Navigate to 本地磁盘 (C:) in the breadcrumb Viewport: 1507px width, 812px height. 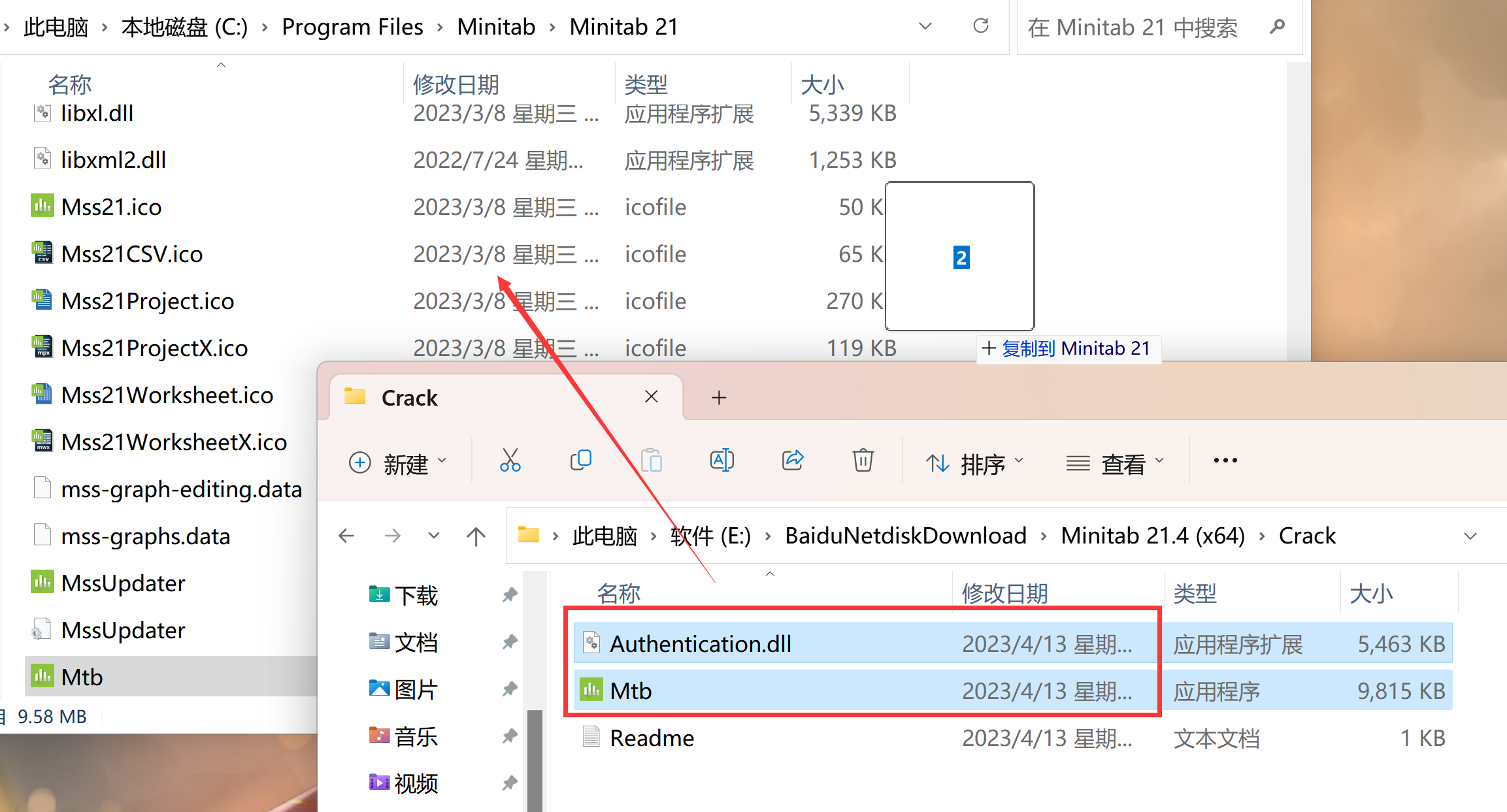click(x=184, y=27)
